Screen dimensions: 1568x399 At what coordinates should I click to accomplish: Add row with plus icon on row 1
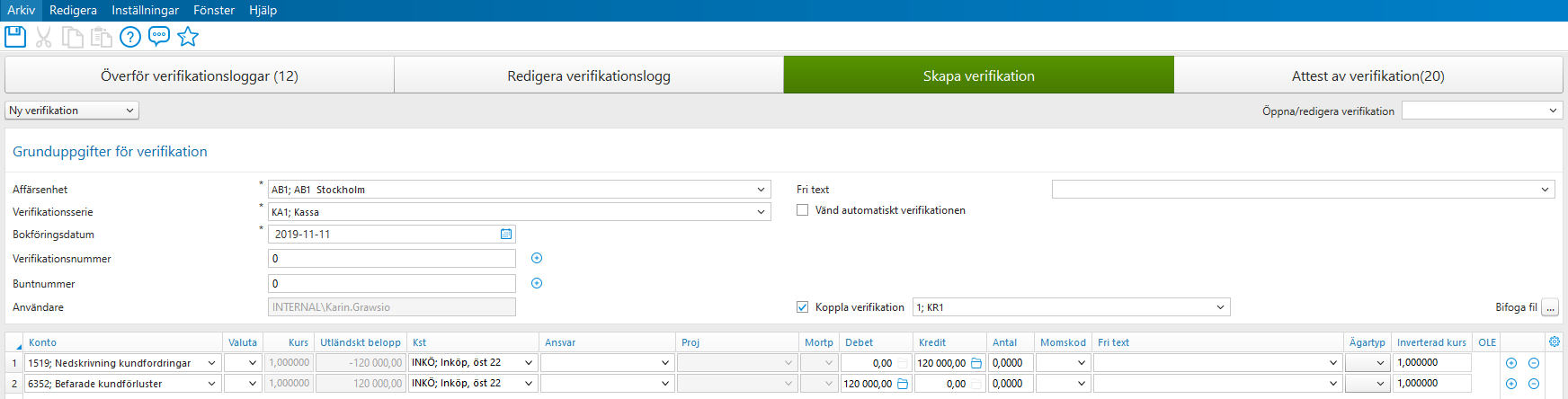[1511, 363]
